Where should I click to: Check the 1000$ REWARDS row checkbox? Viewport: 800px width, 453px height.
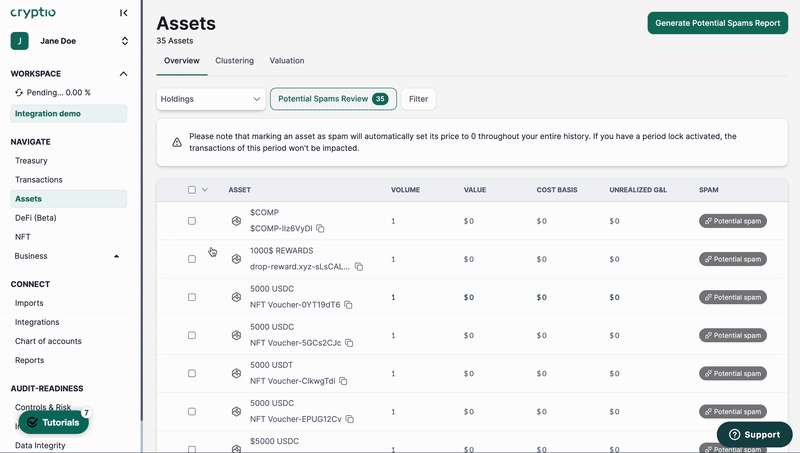click(192, 259)
